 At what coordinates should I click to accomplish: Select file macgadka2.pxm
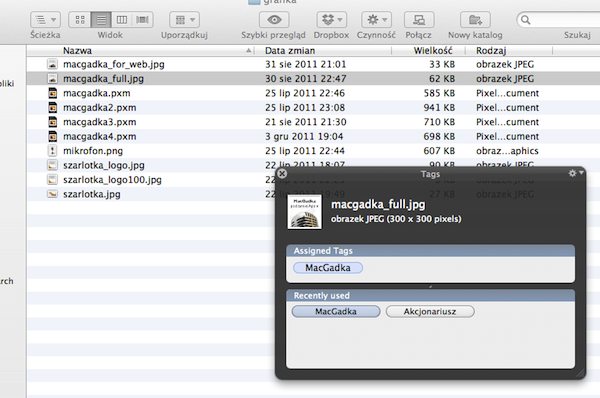99,108
